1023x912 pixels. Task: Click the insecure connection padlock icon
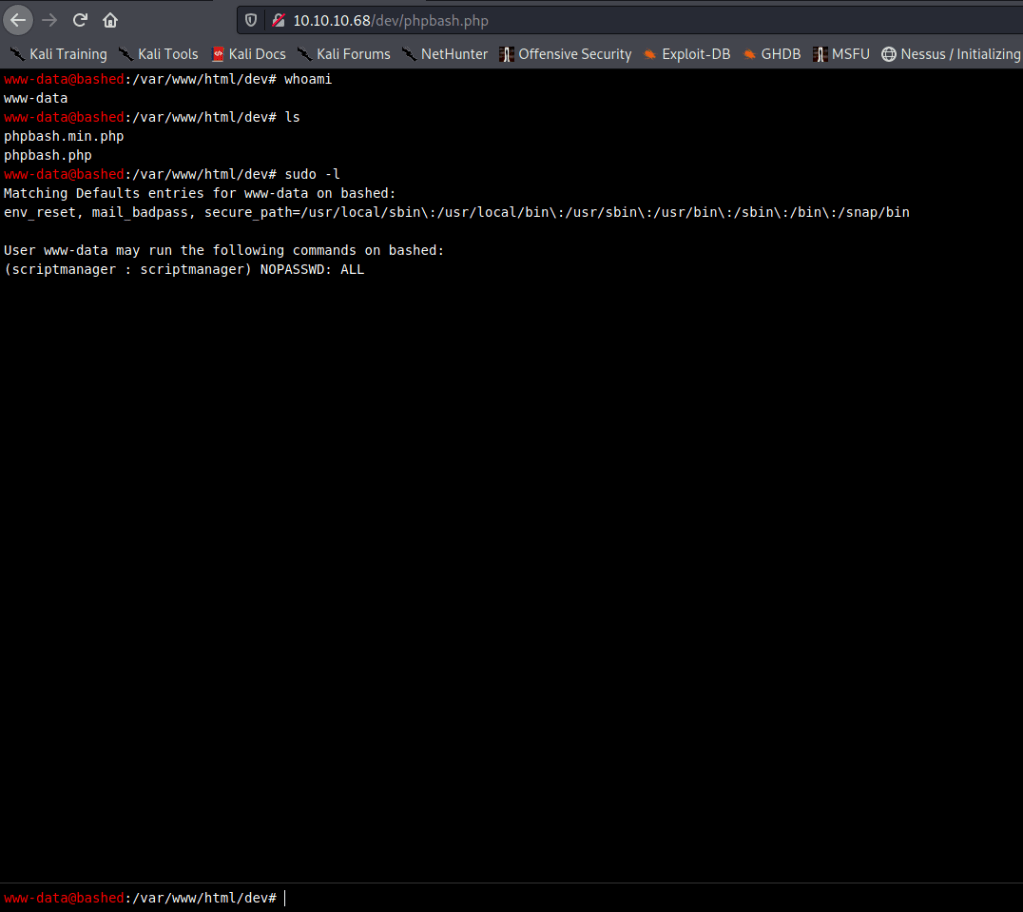(278, 20)
